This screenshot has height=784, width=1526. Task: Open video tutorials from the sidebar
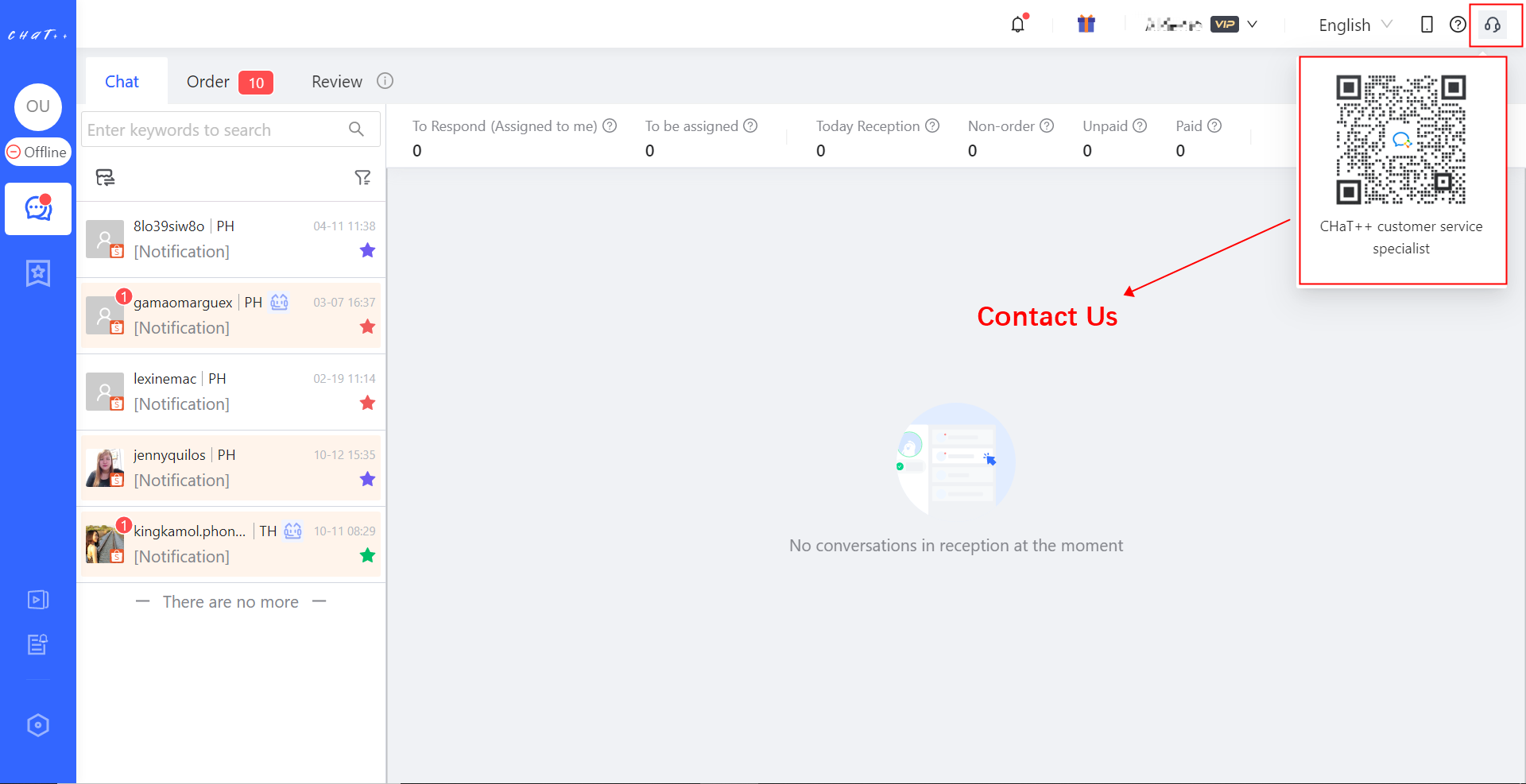click(x=37, y=600)
